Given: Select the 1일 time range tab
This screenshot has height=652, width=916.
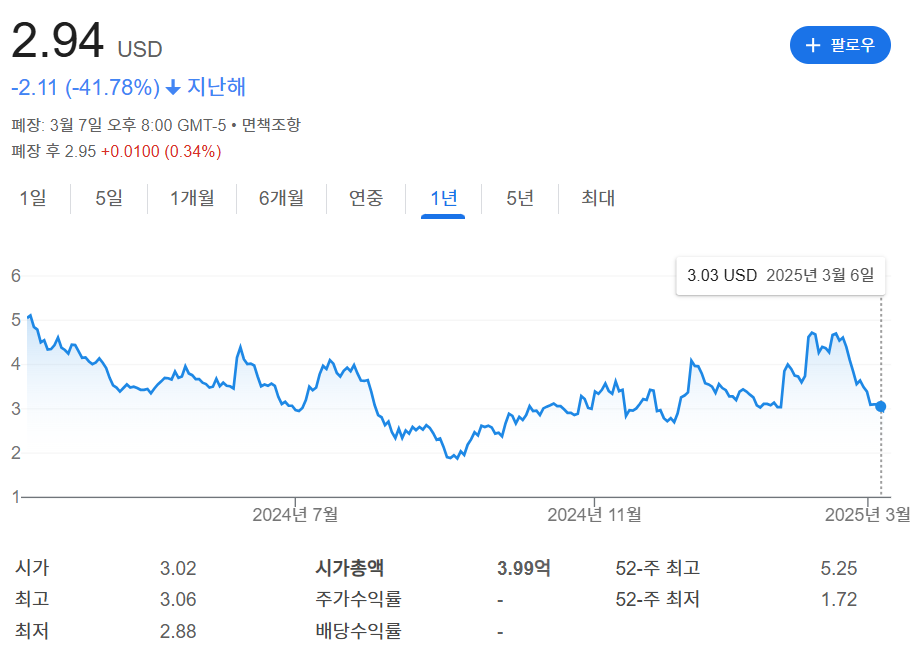Looking at the screenshot, I should tap(34, 198).
